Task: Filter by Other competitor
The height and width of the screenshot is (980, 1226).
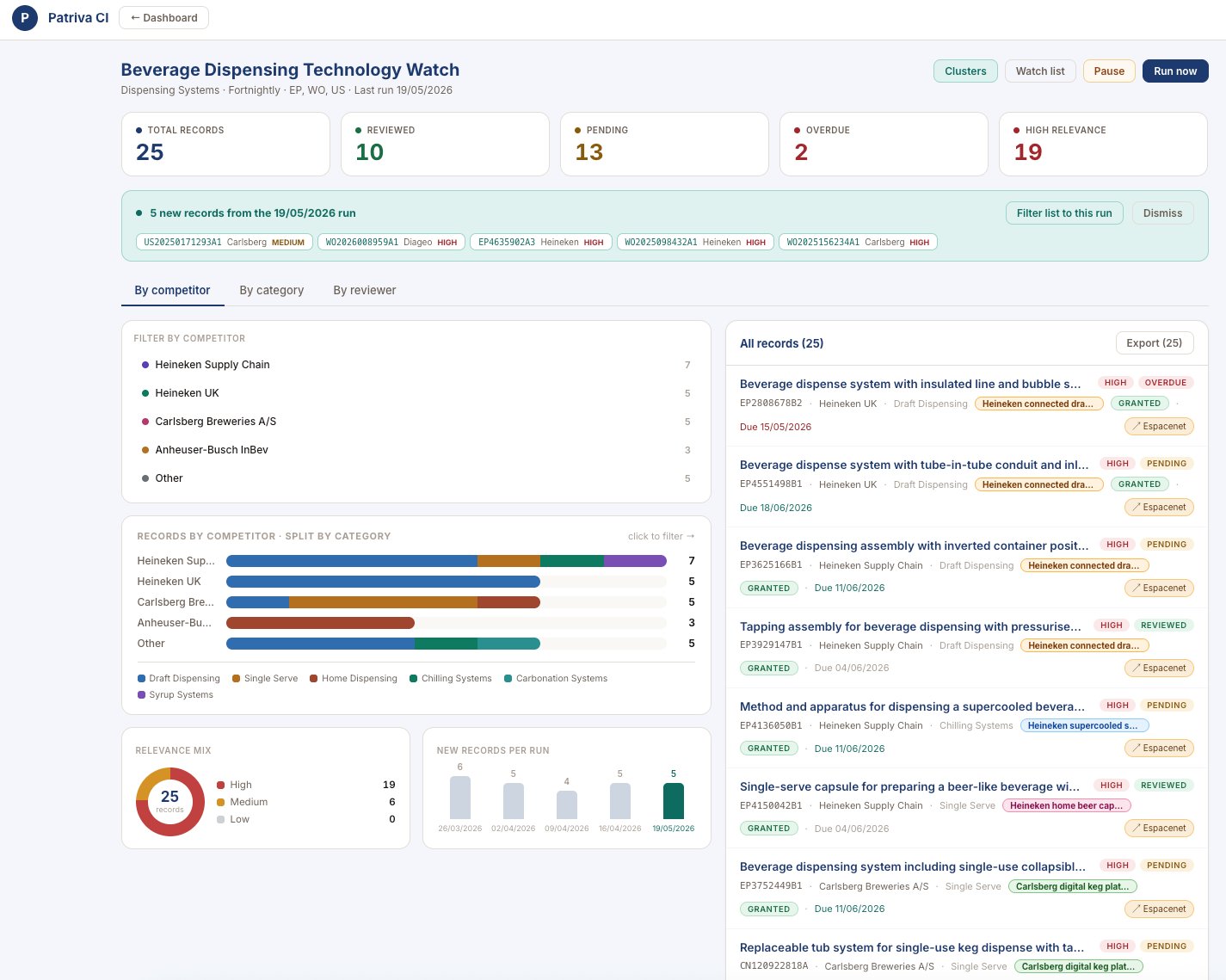Action: [416, 478]
